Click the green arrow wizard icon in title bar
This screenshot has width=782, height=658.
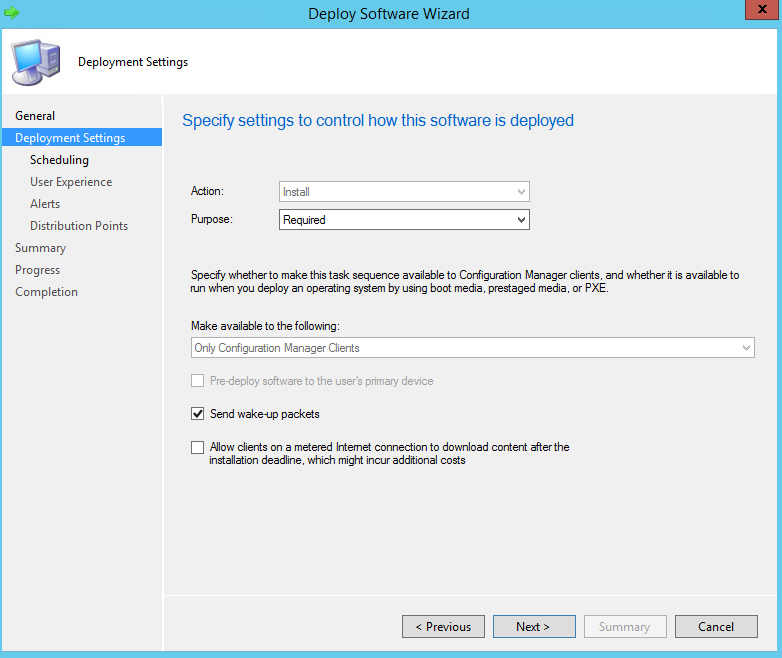pyautogui.click(x=12, y=13)
